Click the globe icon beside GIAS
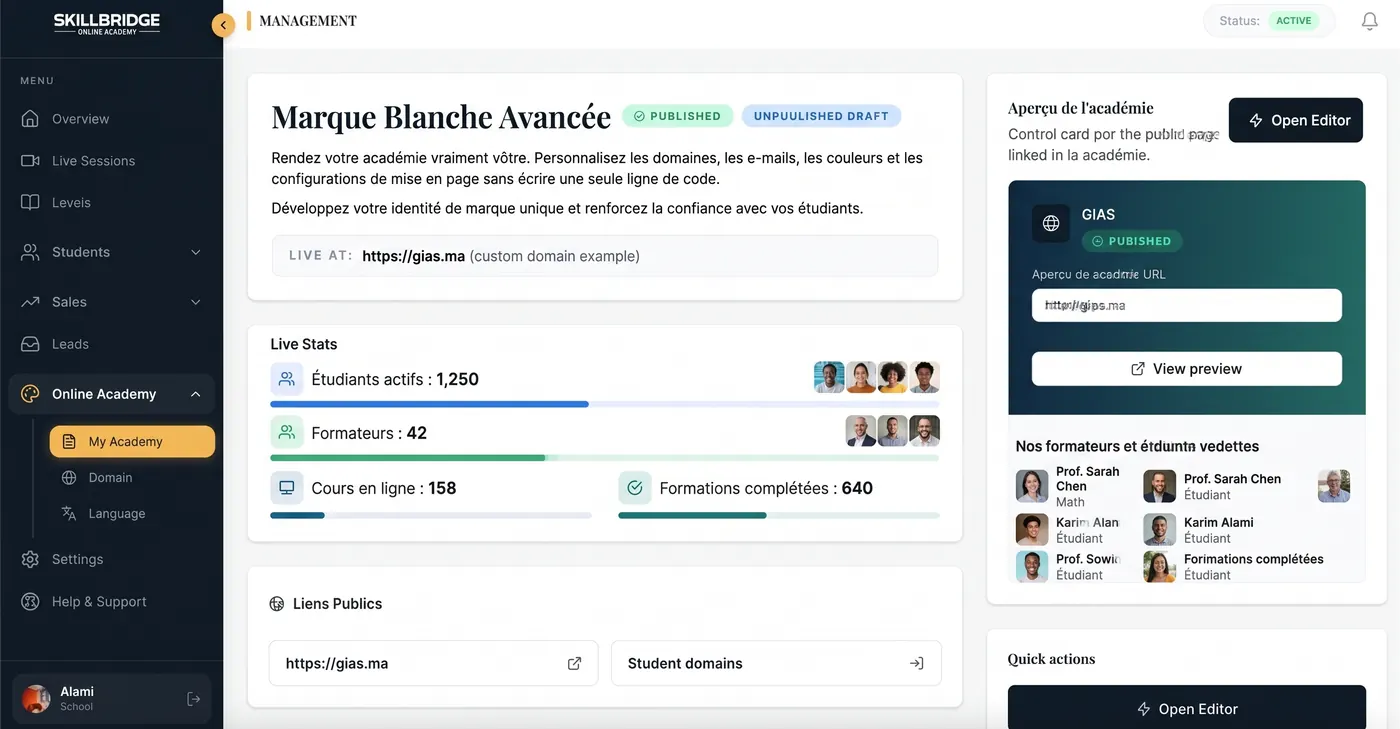The image size is (1400, 729). pyautogui.click(x=1051, y=223)
